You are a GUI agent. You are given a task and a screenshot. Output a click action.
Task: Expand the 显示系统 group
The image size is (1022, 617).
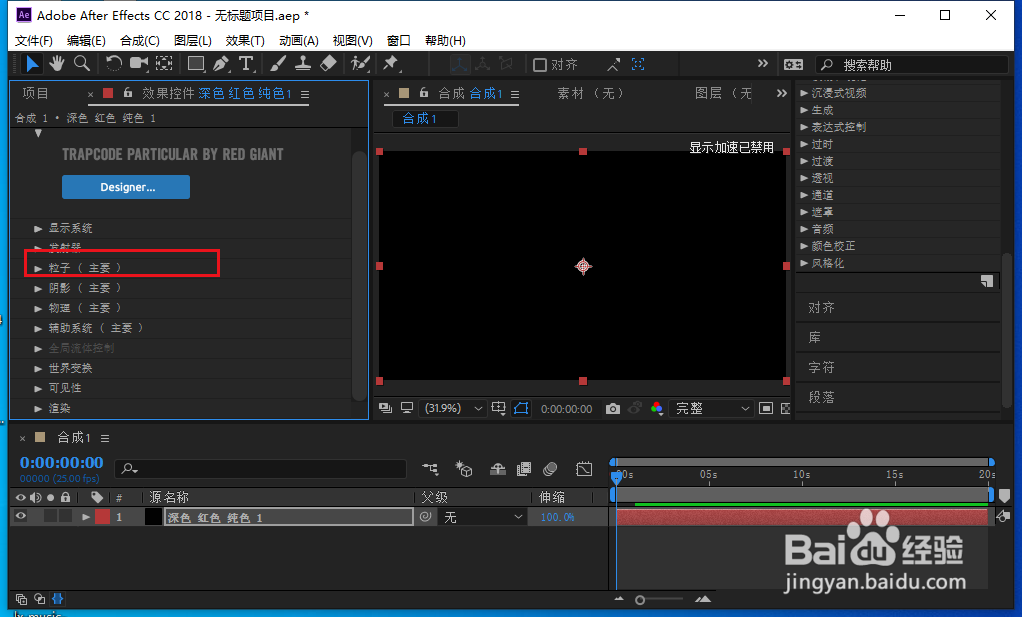pos(38,229)
